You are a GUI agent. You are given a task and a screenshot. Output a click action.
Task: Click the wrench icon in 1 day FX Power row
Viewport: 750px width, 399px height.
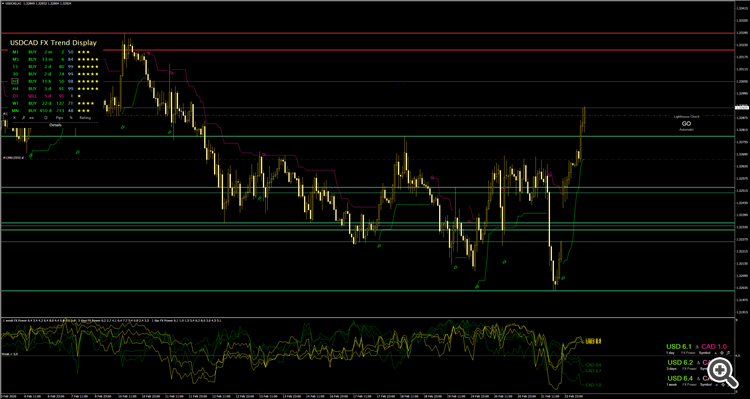click(x=728, y=353)
